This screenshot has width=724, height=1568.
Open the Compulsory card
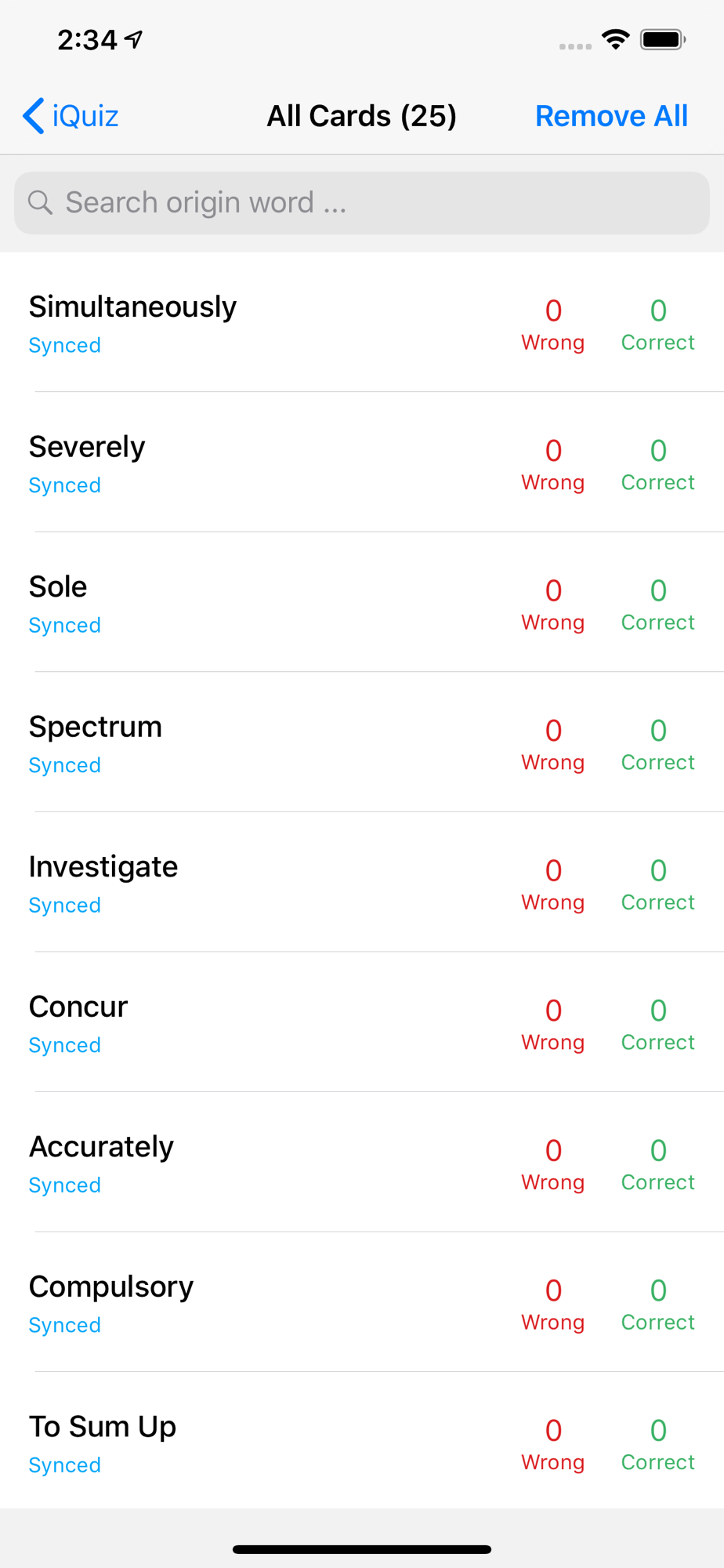(362, 1302)
